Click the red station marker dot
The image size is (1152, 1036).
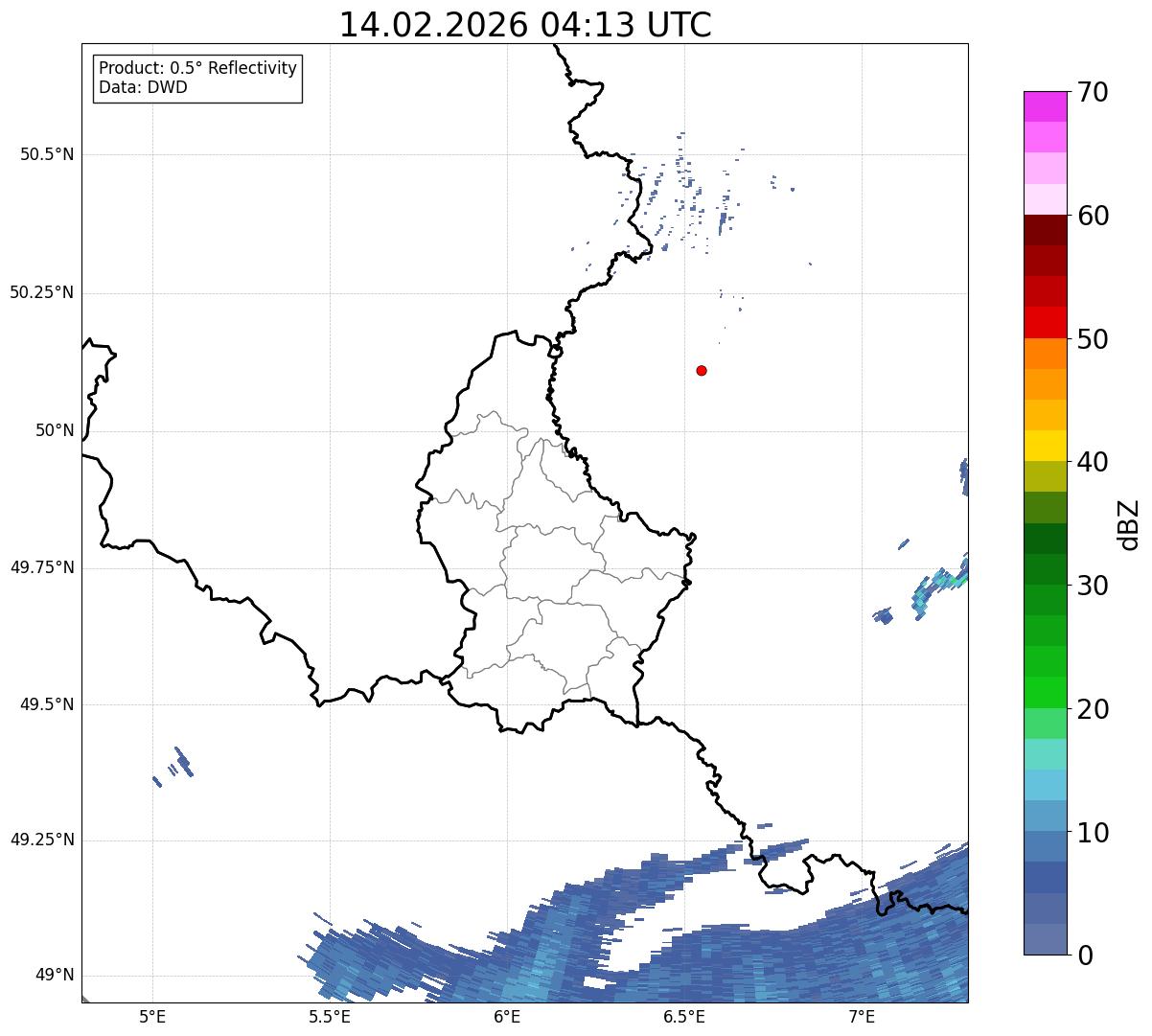702,370
